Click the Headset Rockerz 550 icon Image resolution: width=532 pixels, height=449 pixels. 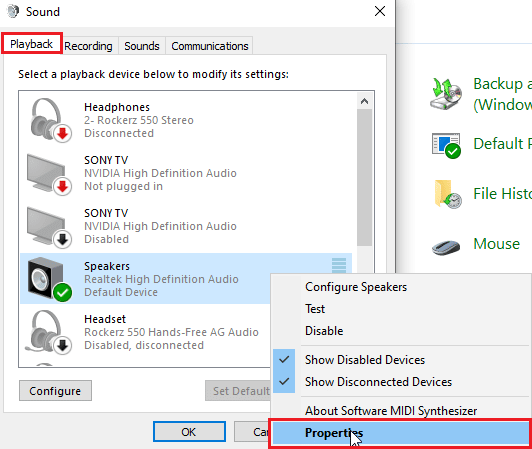pyautogui.click(x=49, y=333)
